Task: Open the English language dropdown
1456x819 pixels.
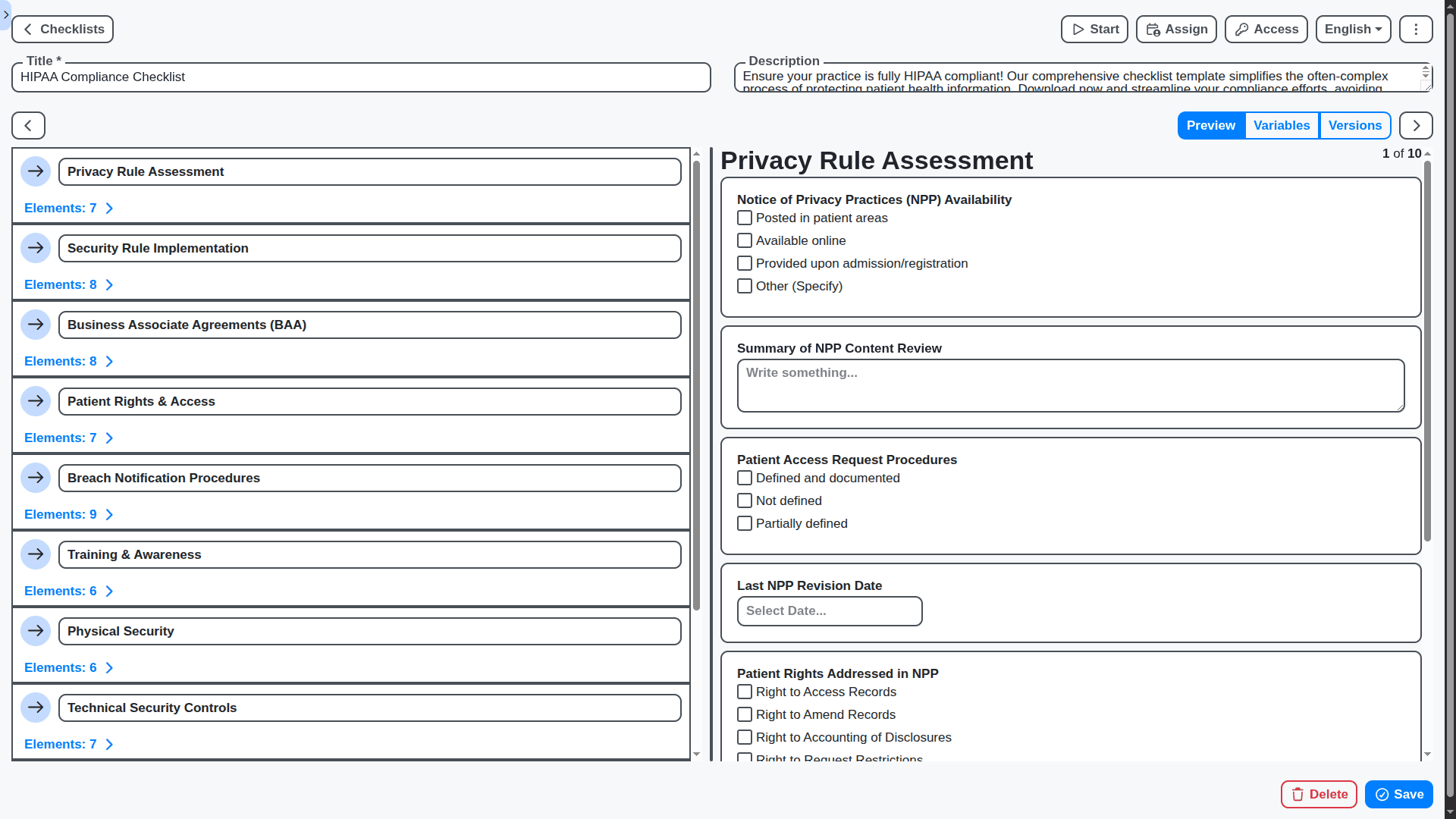Action: coord(1353,29)
